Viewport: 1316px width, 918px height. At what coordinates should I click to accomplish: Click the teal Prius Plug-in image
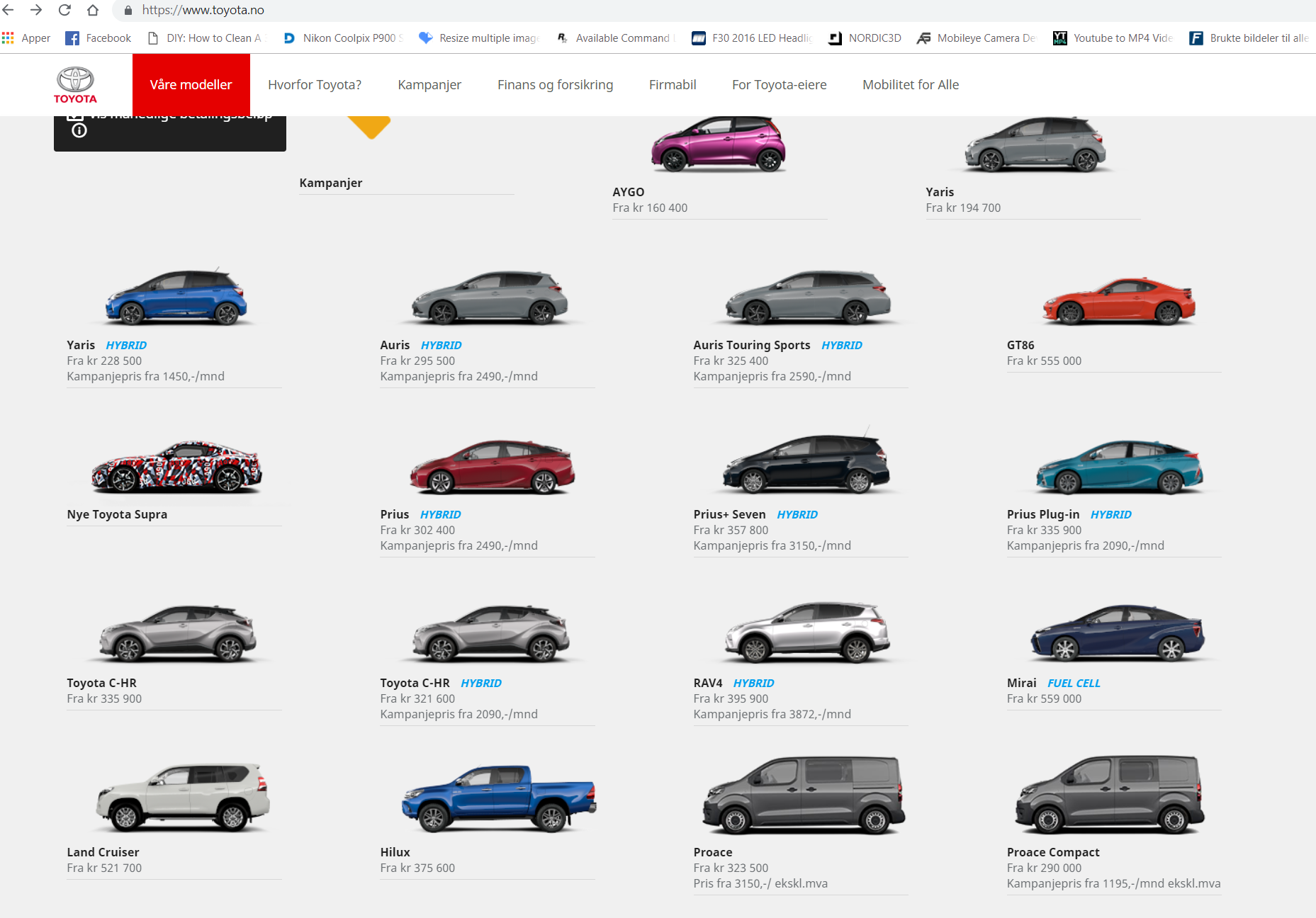coord(1120,466)
